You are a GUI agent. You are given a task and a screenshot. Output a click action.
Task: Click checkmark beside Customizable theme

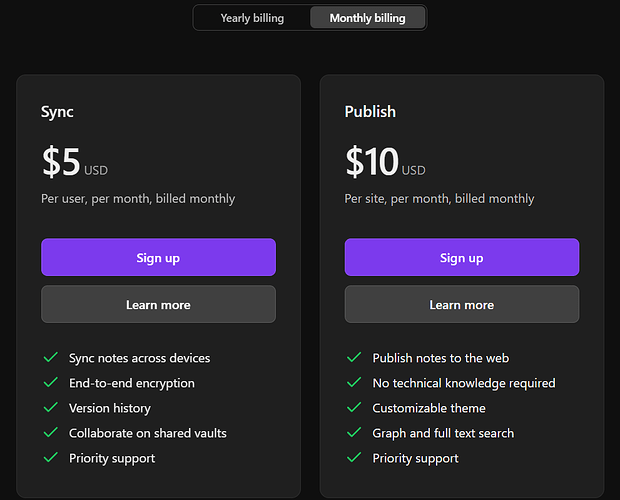353,407
